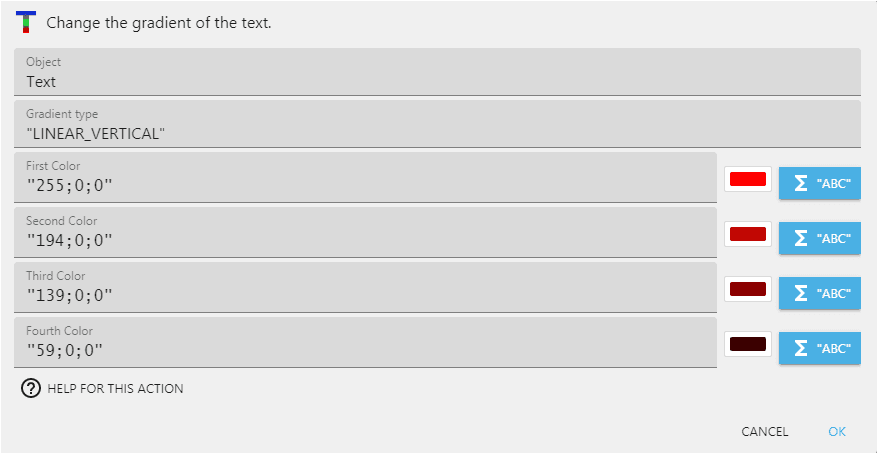Select the Object field showing Text
The width and height of the screenshot is (878, 454).
[x=437, y=73]
